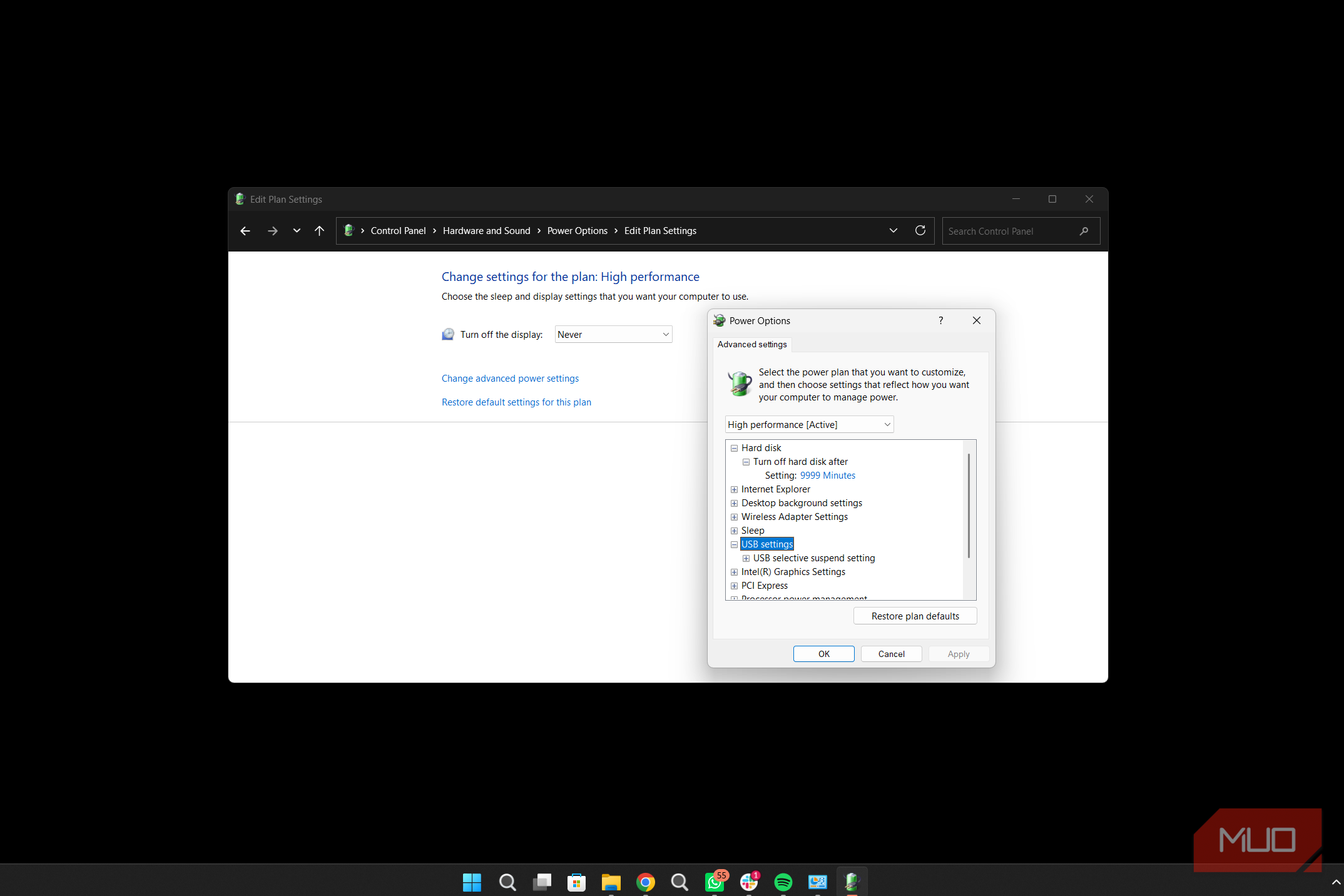Image resolution: width=1344 pixels, height=896 pixels.
Task: Select the Advanced settings tab
Action: [x=752, y=344]
